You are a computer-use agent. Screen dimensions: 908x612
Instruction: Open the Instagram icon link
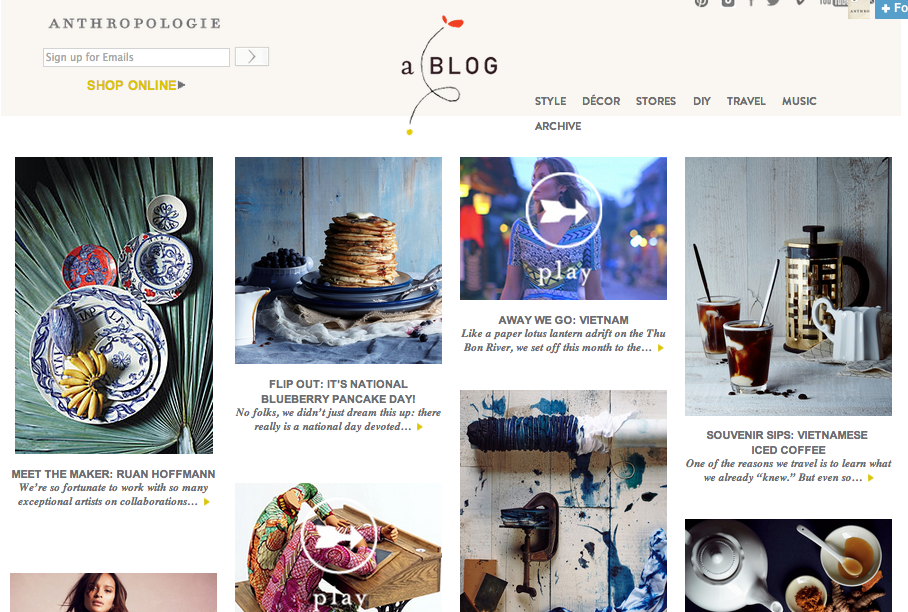coord(728,2)
